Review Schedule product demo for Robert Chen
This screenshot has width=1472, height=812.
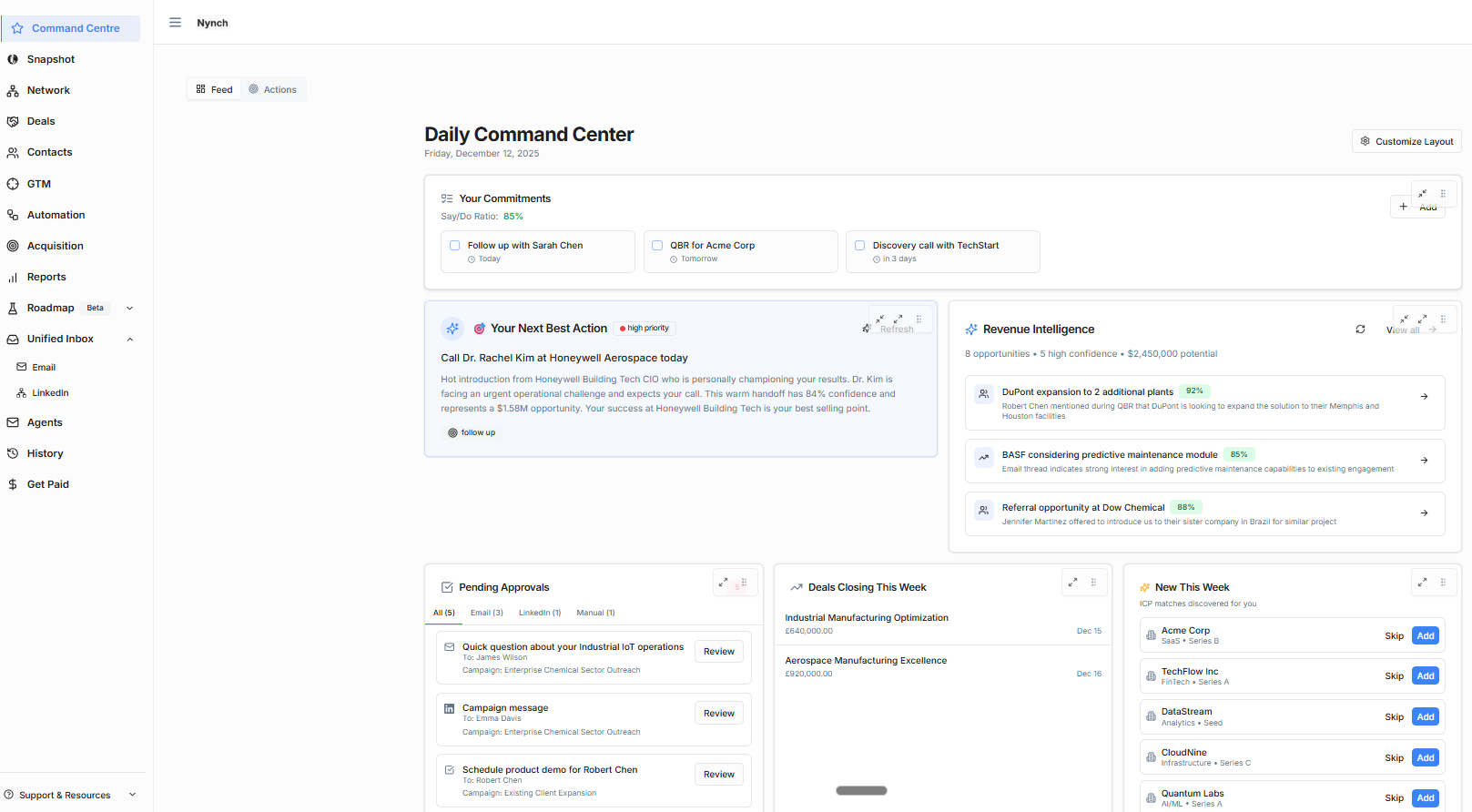tap(719, 775)
